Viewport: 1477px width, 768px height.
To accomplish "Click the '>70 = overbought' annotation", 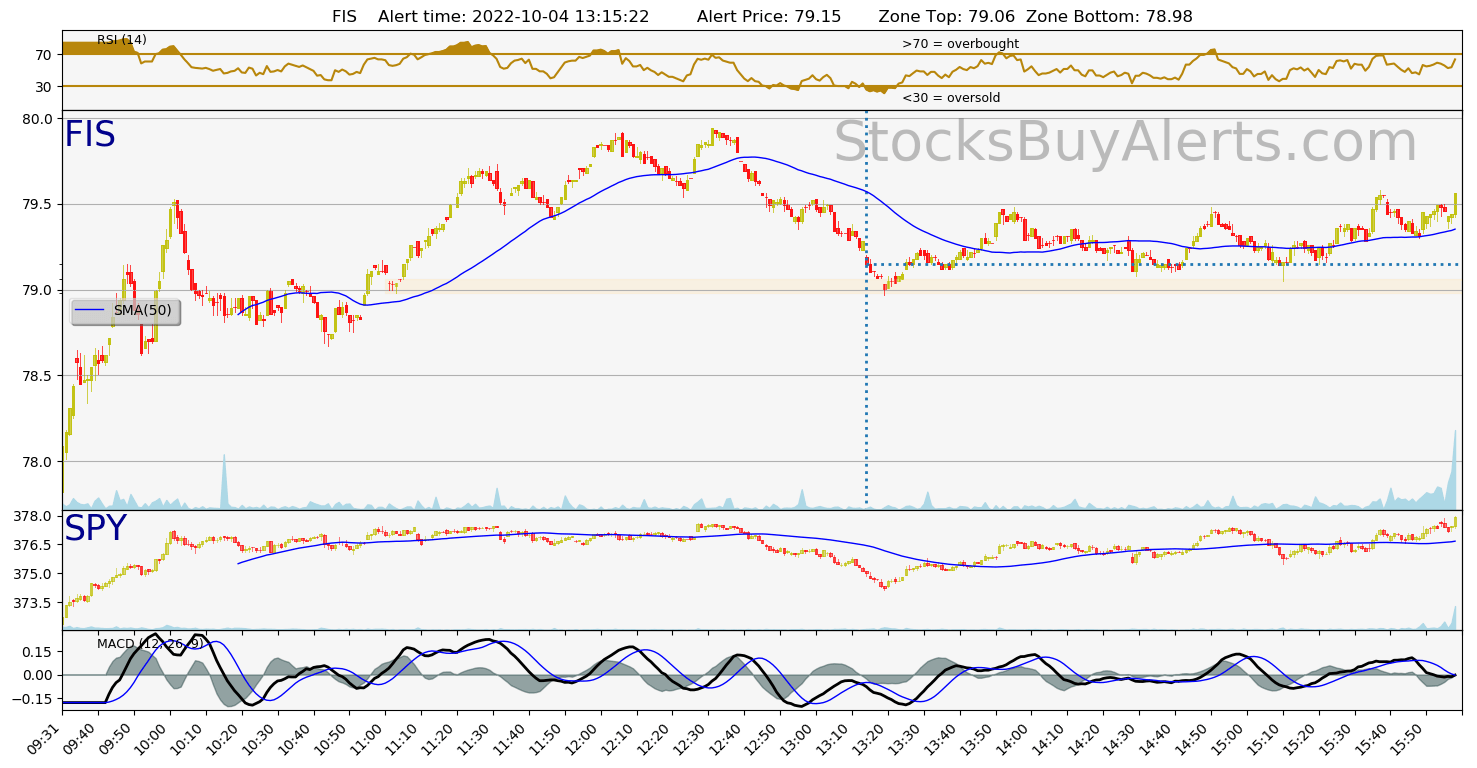I will [960, 44].
